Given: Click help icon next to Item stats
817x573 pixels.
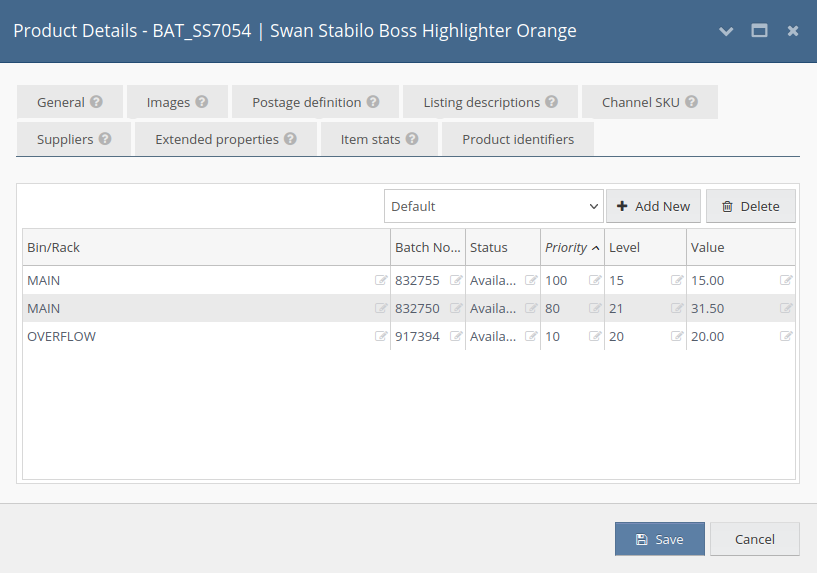Looking at the screenshot, I should tap(412, 139).
